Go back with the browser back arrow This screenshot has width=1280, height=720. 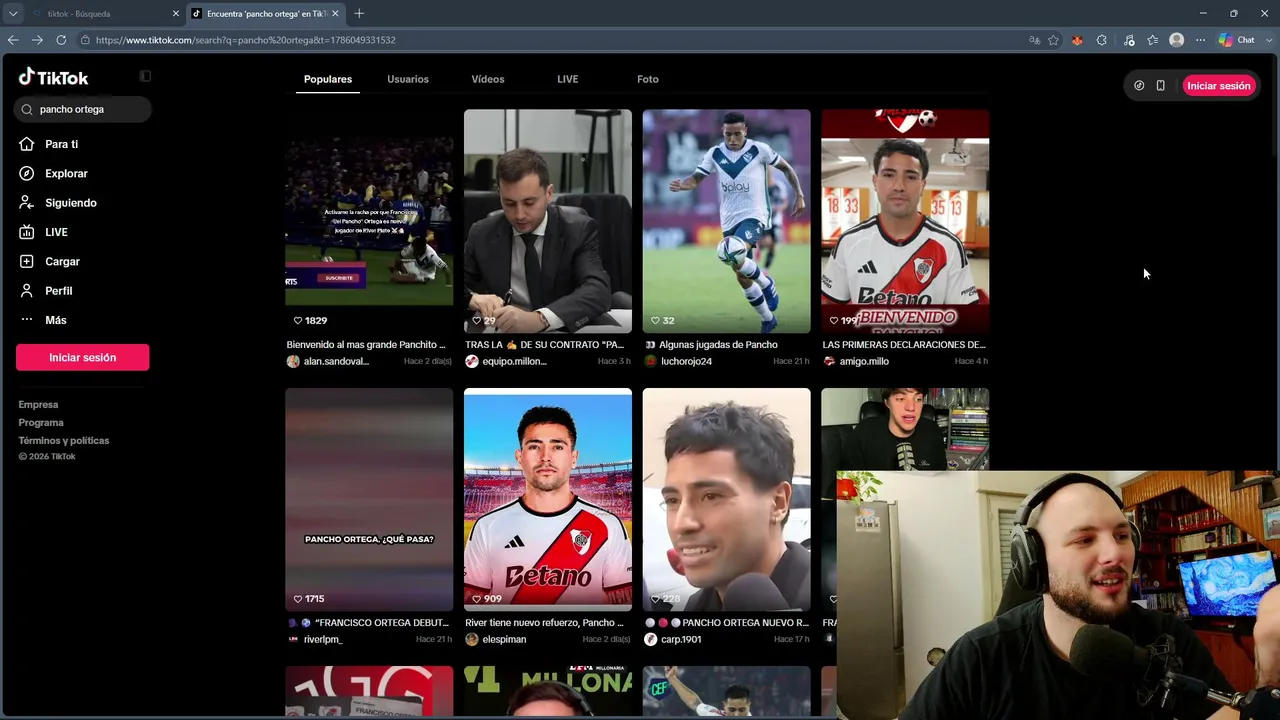point(13,40)
